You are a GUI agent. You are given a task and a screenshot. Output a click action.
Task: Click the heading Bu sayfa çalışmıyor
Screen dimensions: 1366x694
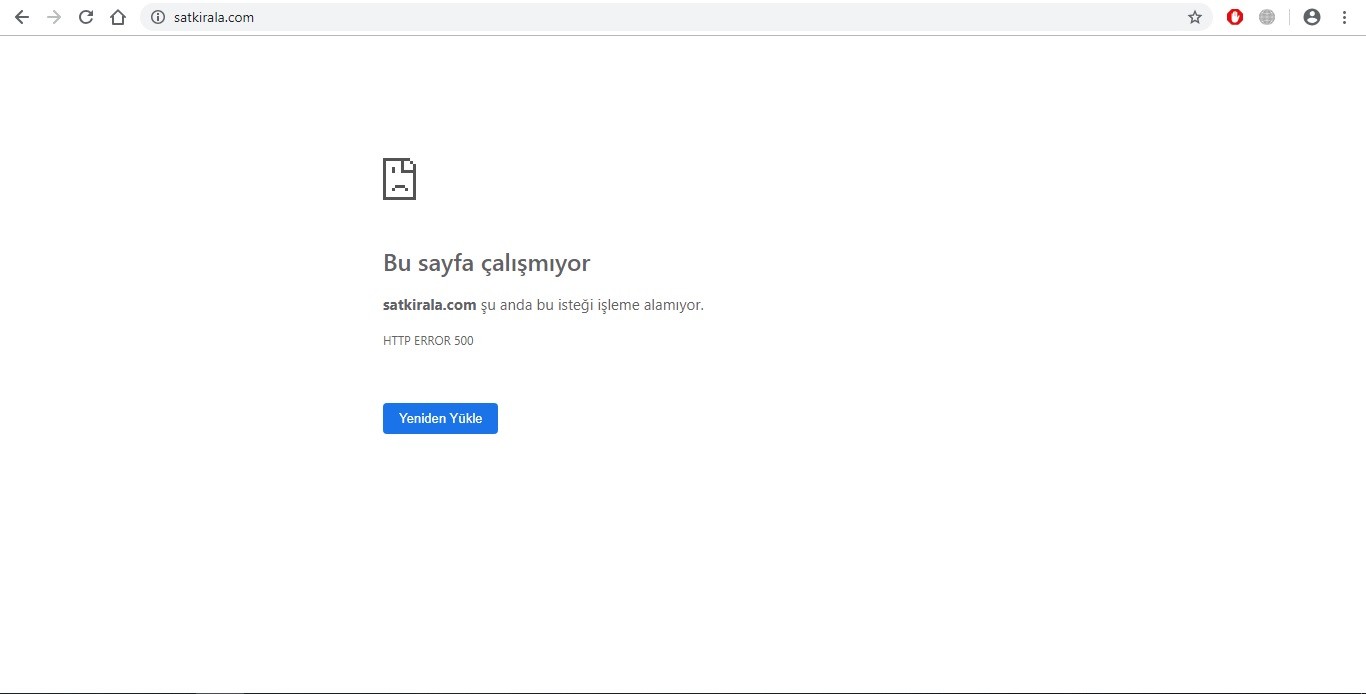(x=487, y=263)
